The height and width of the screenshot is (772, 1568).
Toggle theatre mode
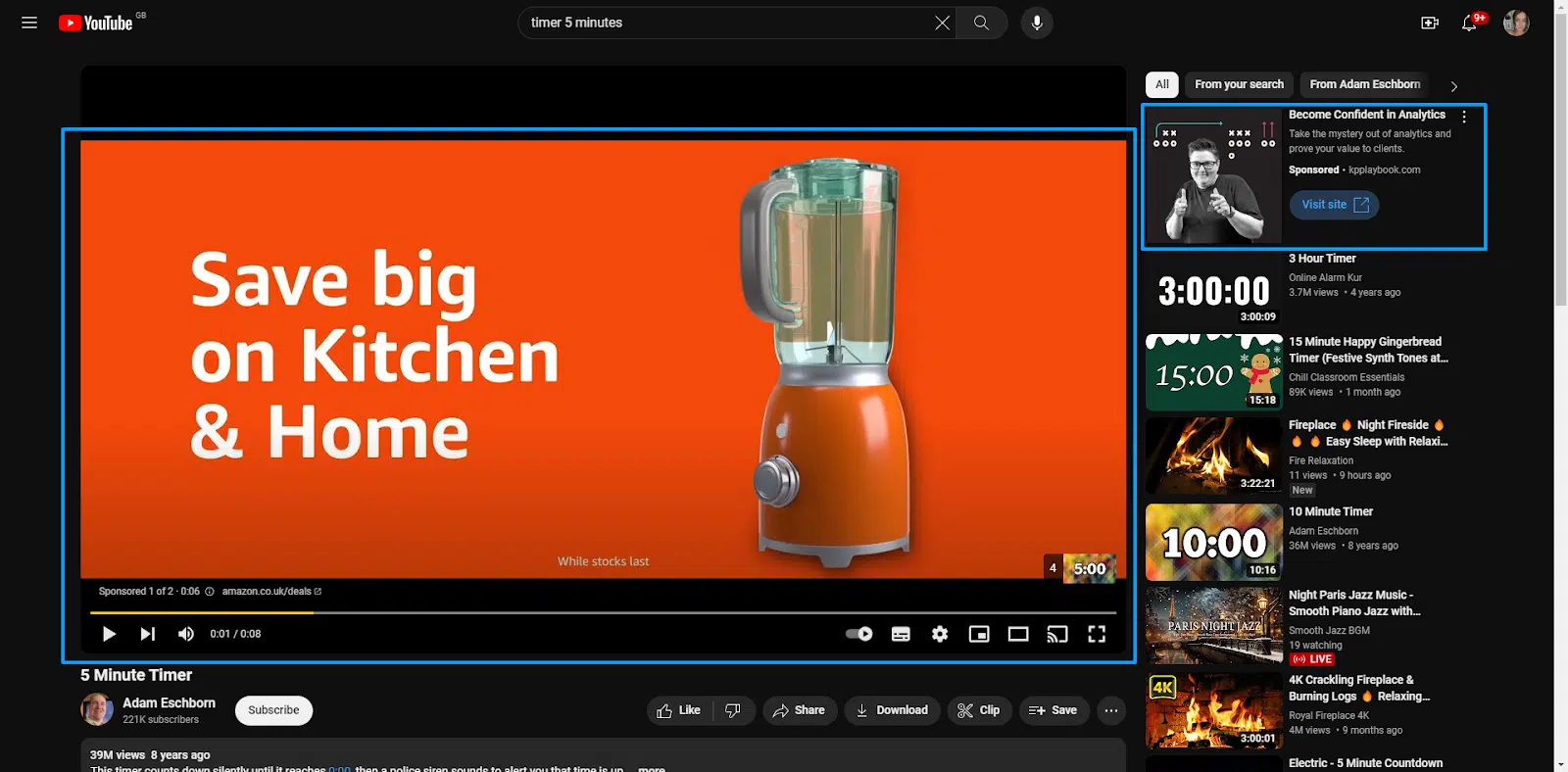1018,634
